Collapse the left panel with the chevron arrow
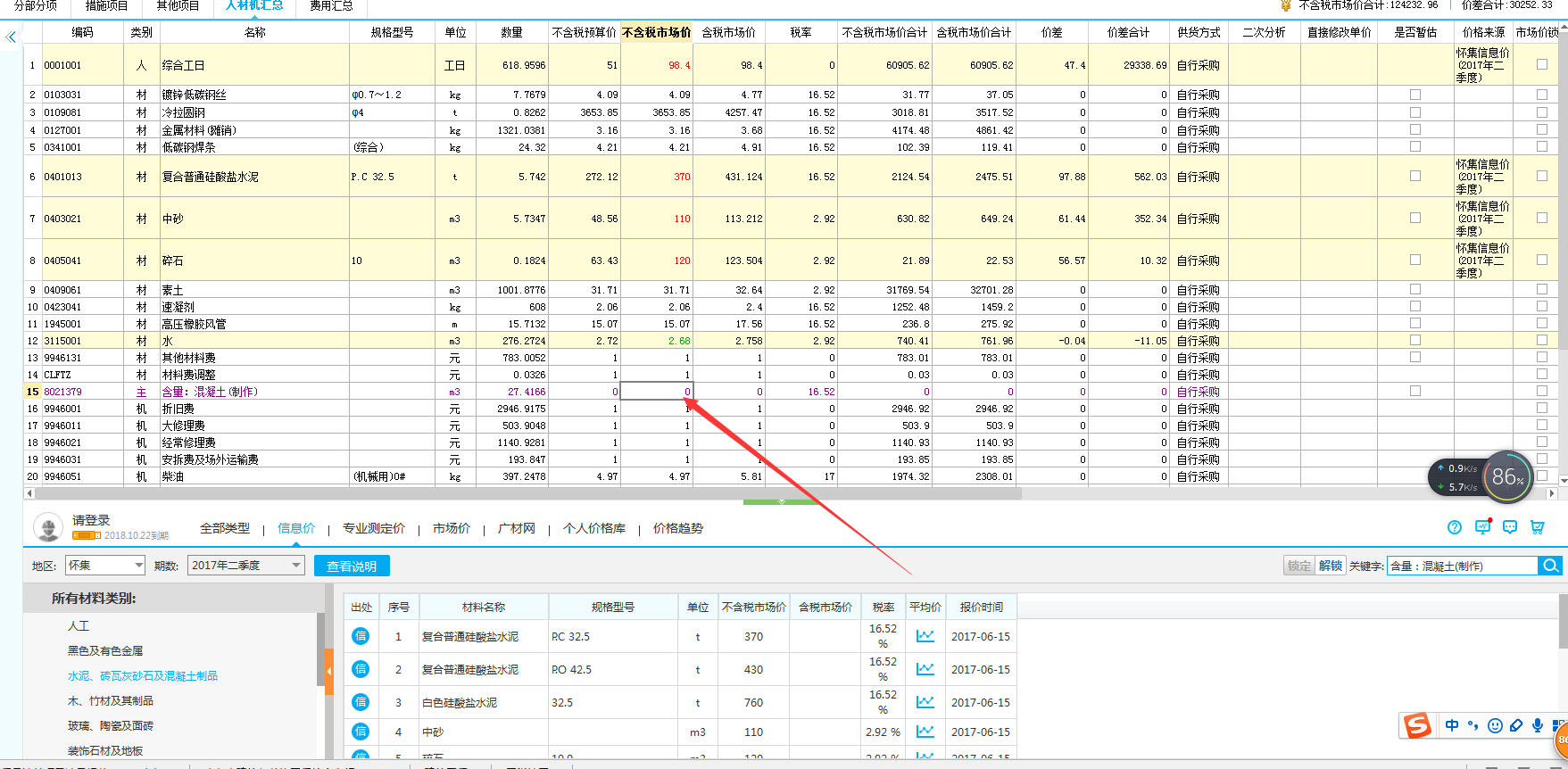1568x769 pixels. [x=11, y=37]
